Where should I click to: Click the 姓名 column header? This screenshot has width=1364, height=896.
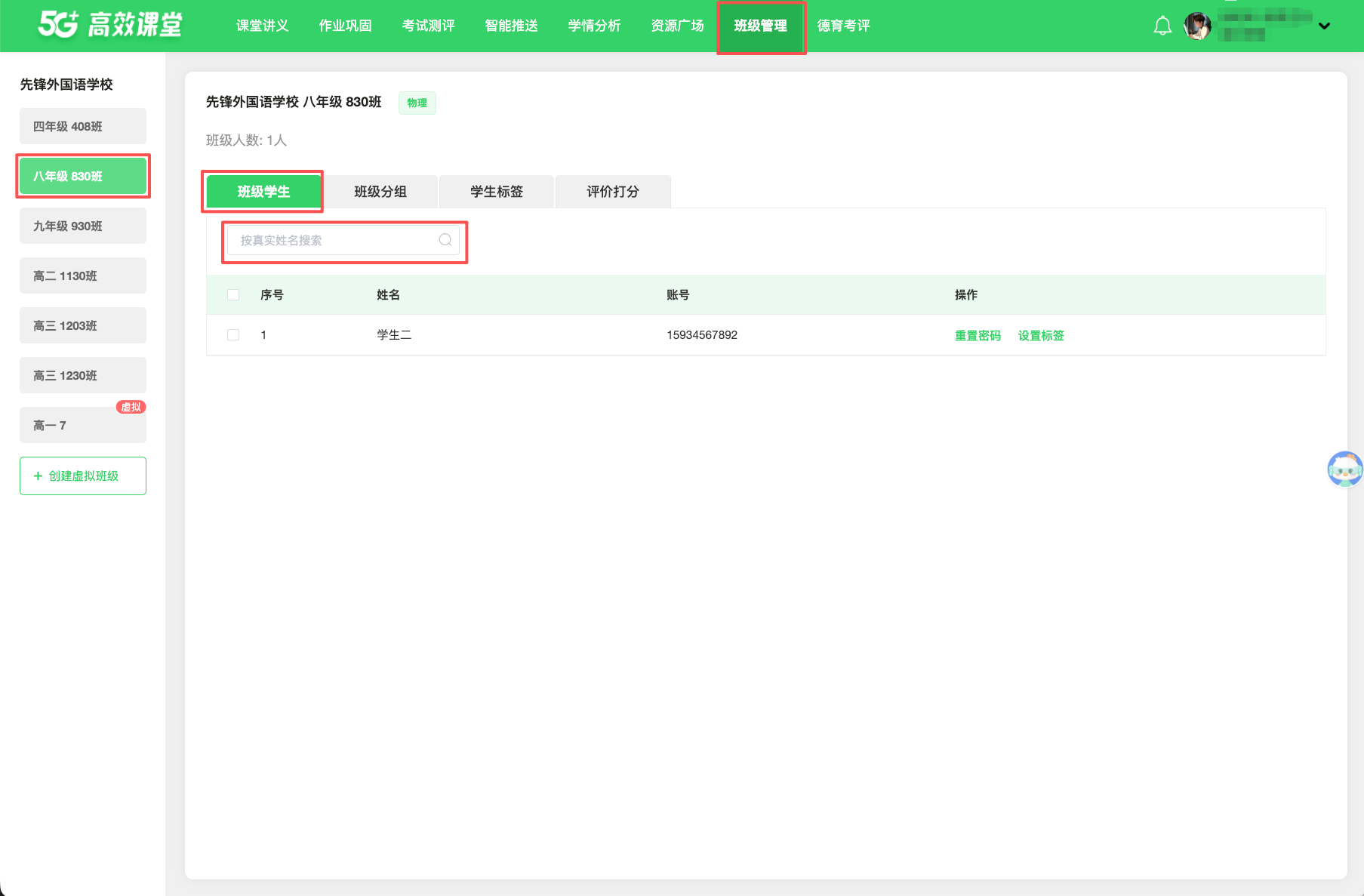[388, 295]
